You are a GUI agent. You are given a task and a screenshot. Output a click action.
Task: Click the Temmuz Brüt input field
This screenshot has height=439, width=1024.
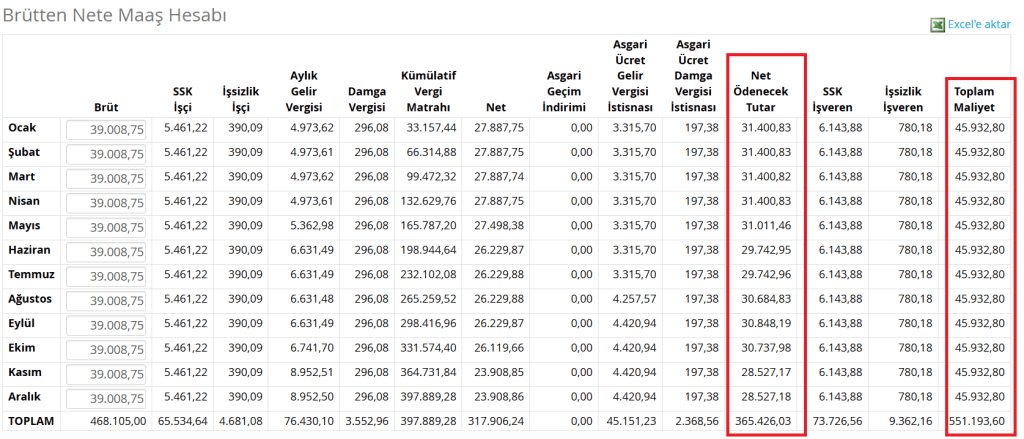pos(107,276)
